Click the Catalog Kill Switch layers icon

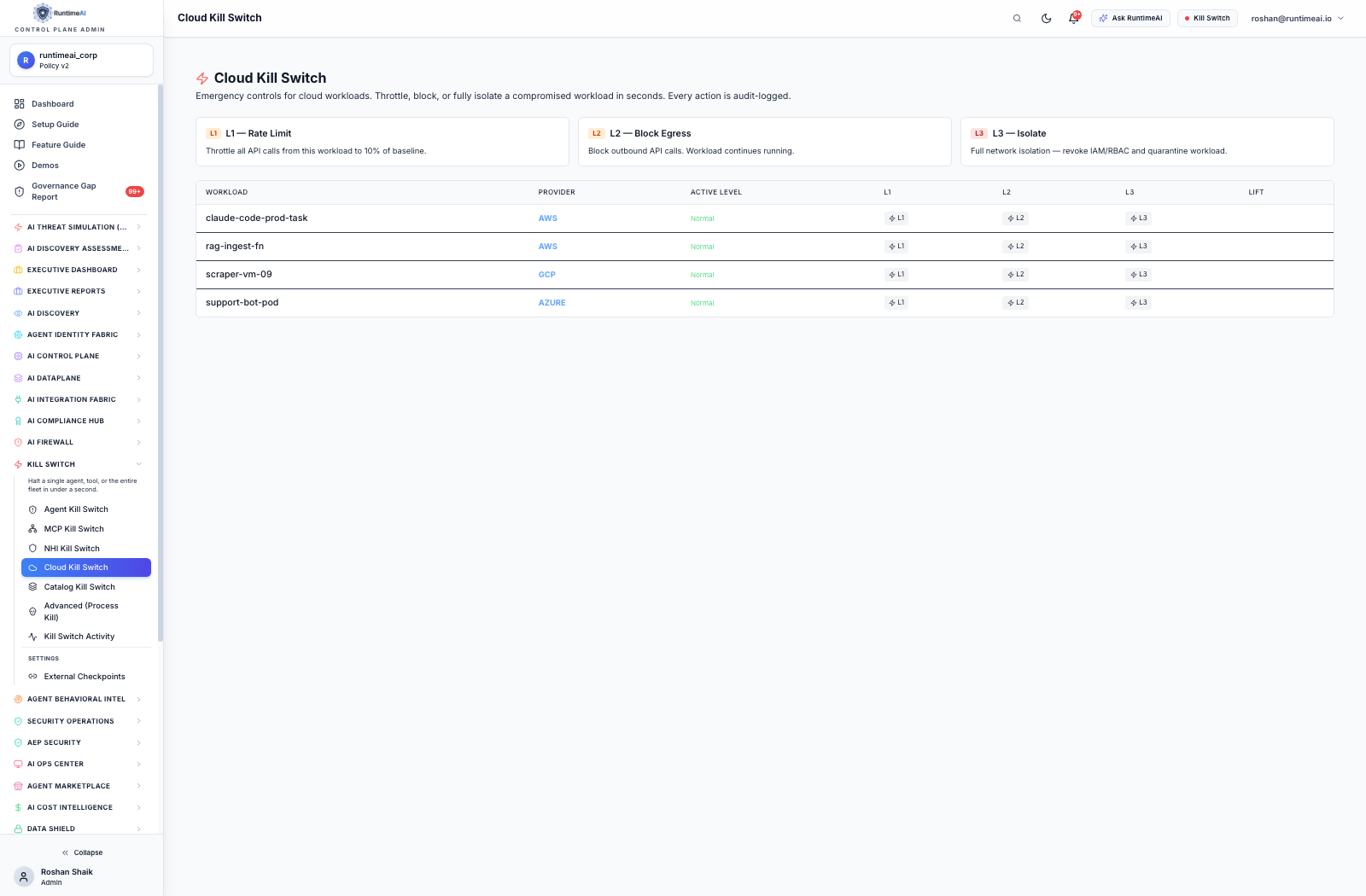tap(32, 587)
